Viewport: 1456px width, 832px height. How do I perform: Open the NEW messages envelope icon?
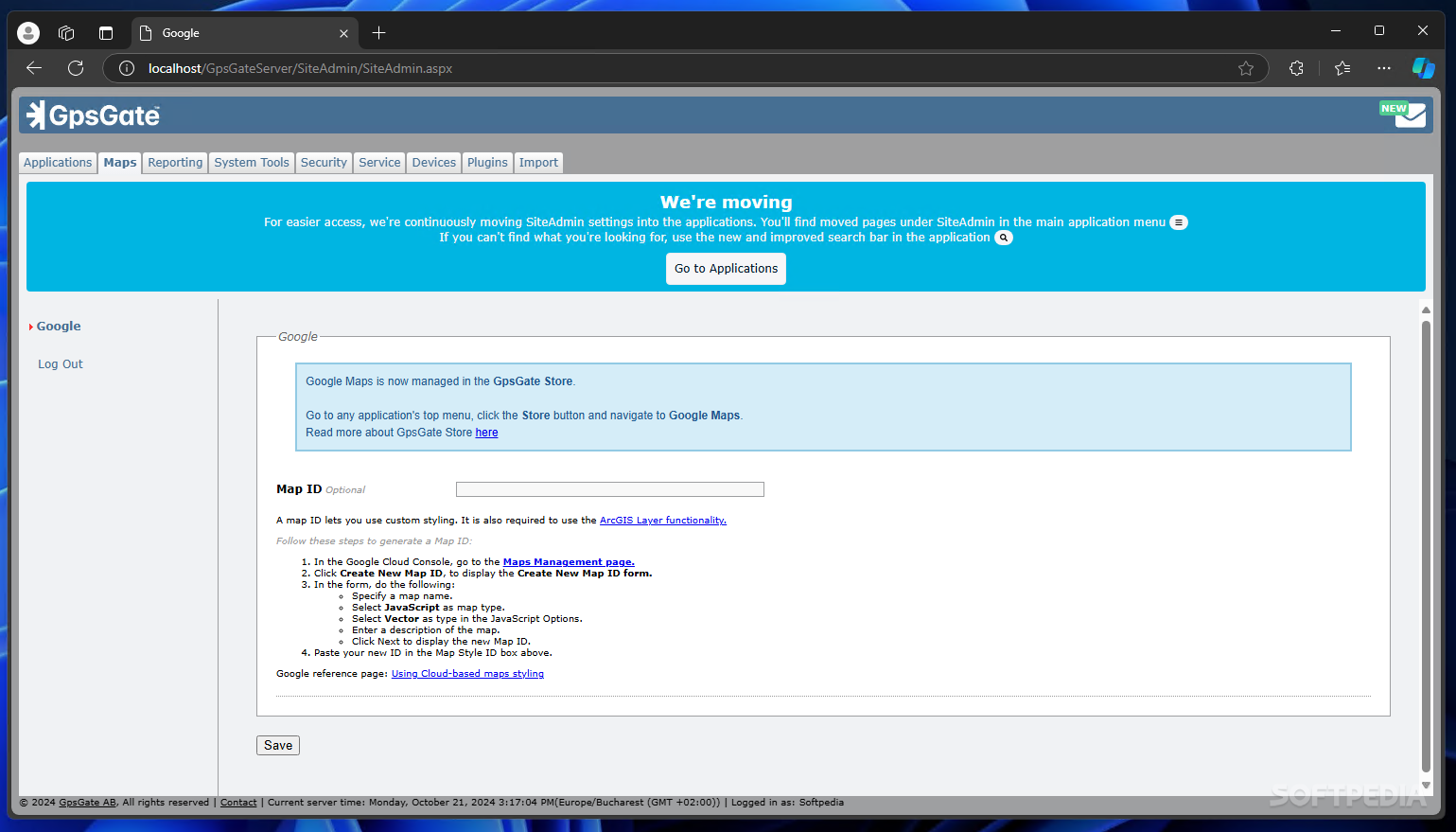click(1403, 115)
